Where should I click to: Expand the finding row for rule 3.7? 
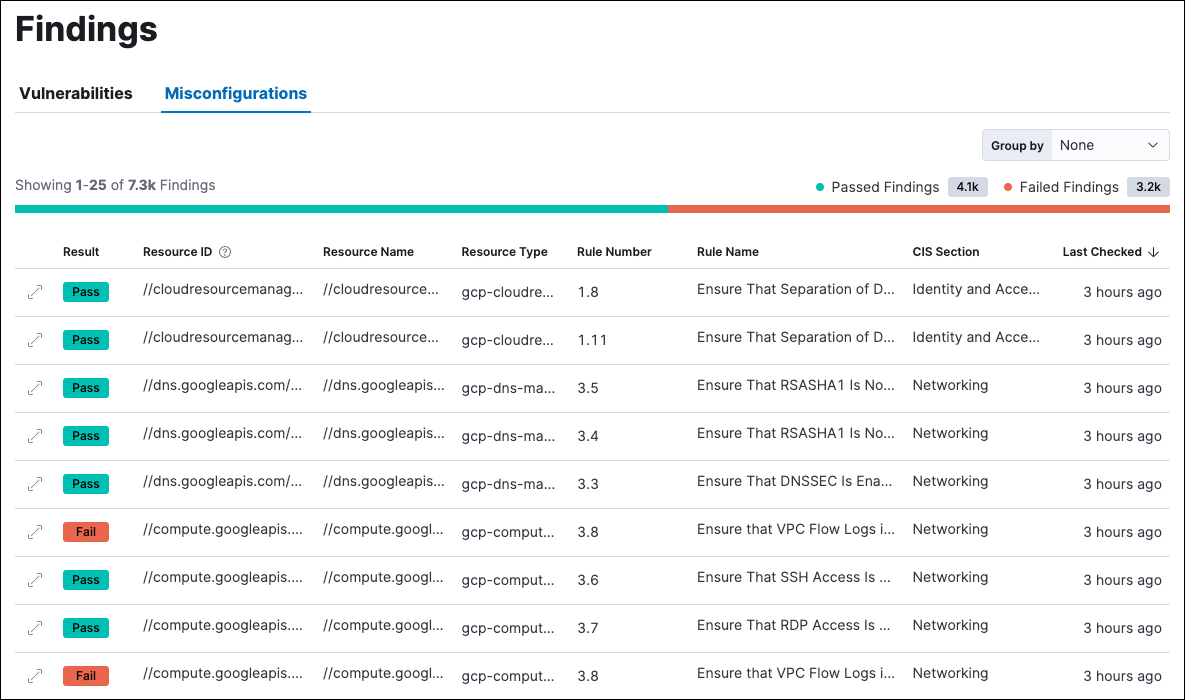click(x=35, y=628)
